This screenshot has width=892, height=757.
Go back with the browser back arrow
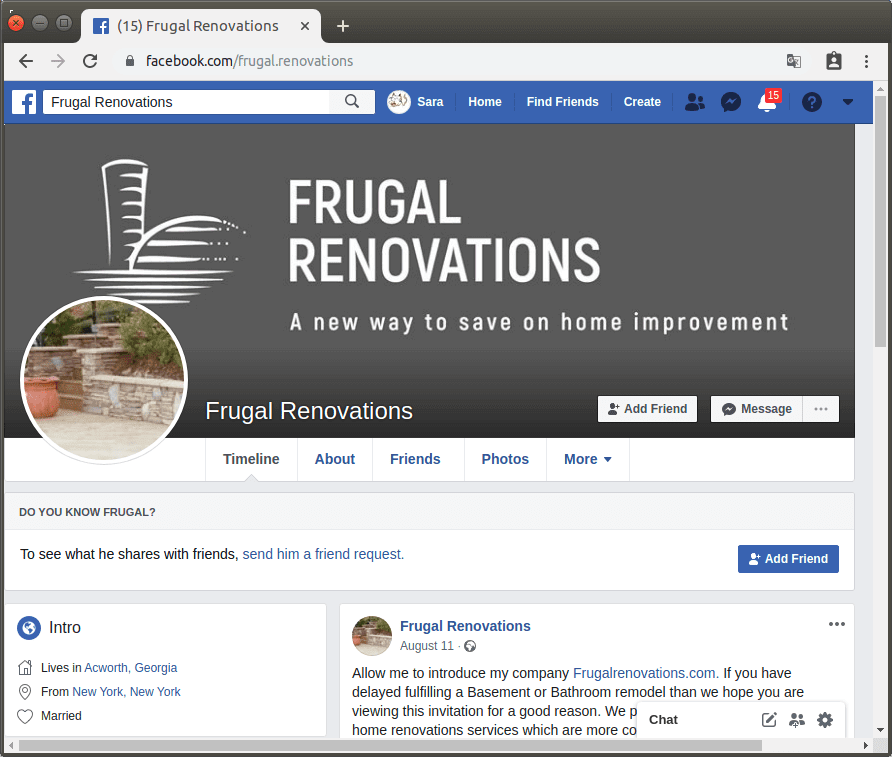coord(26,61)
